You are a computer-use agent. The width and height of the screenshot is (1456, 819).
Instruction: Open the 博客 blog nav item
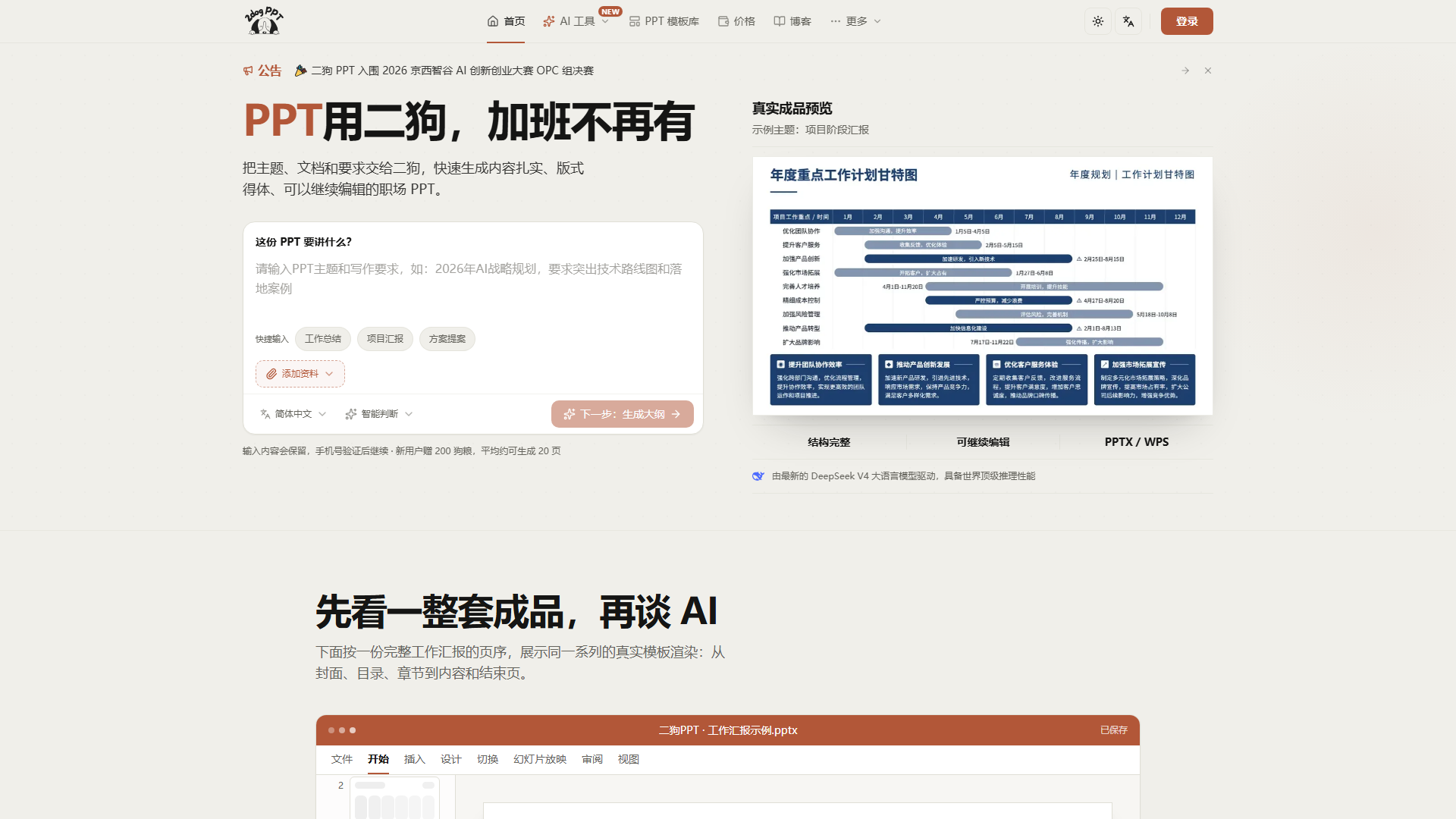[792, 21]
